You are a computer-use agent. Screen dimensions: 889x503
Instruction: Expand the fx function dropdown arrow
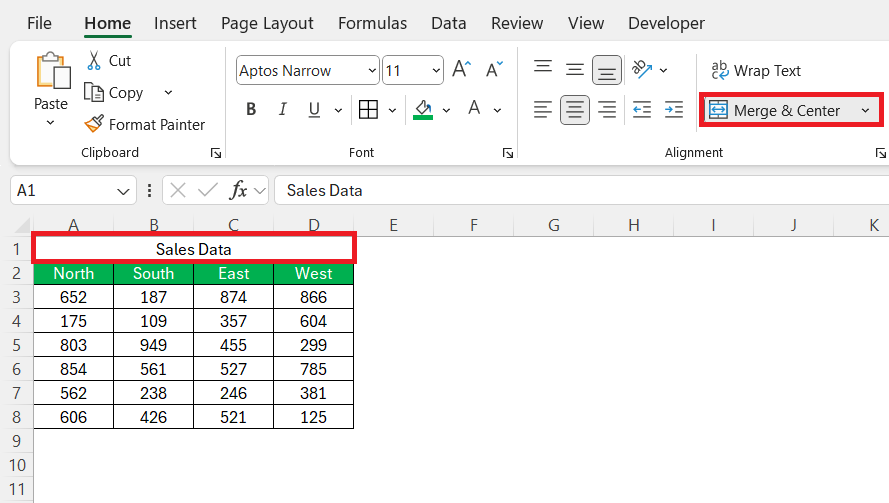pos(260,191)
